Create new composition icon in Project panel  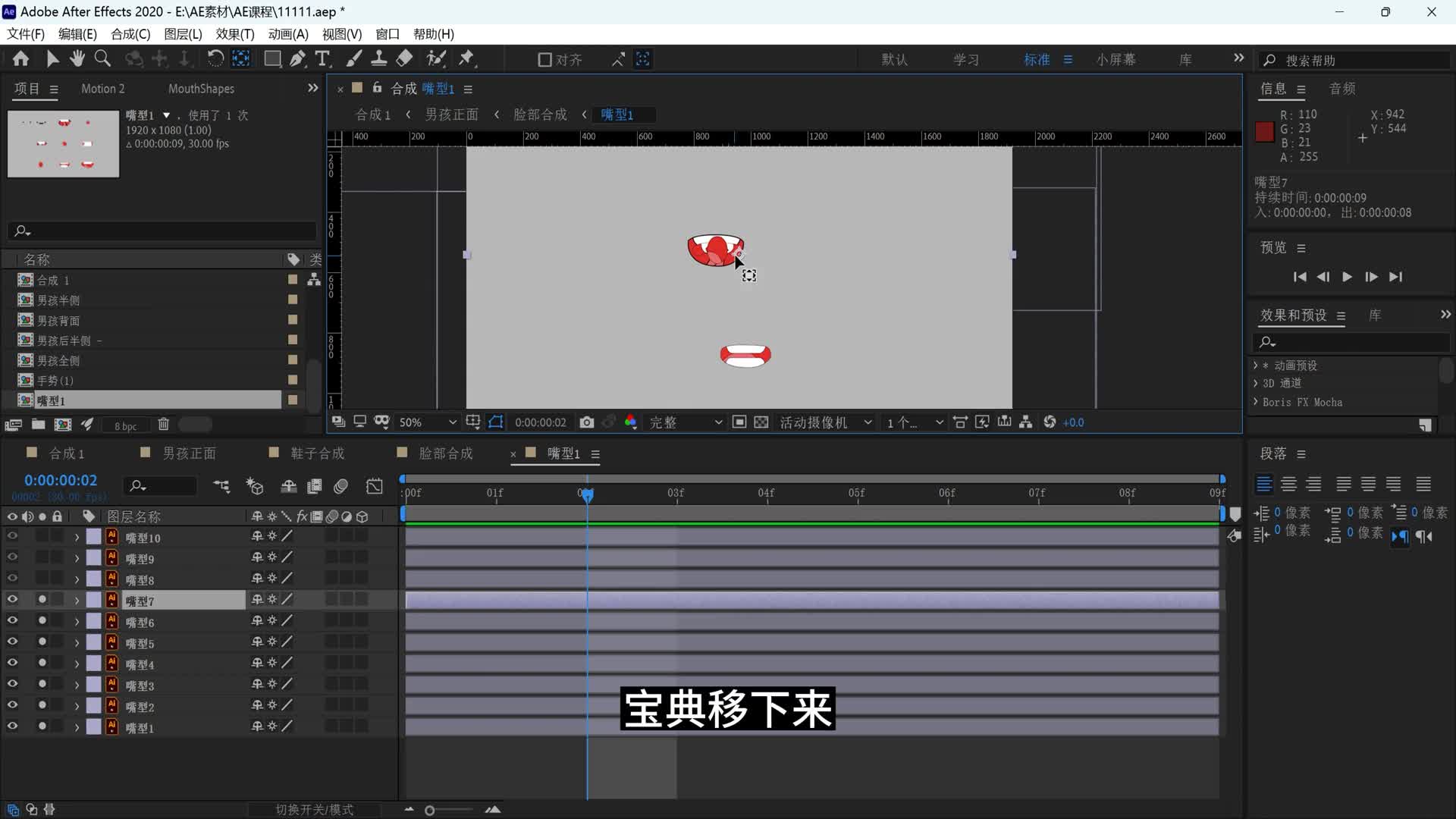pyautogui.click(x=63, y=425)
